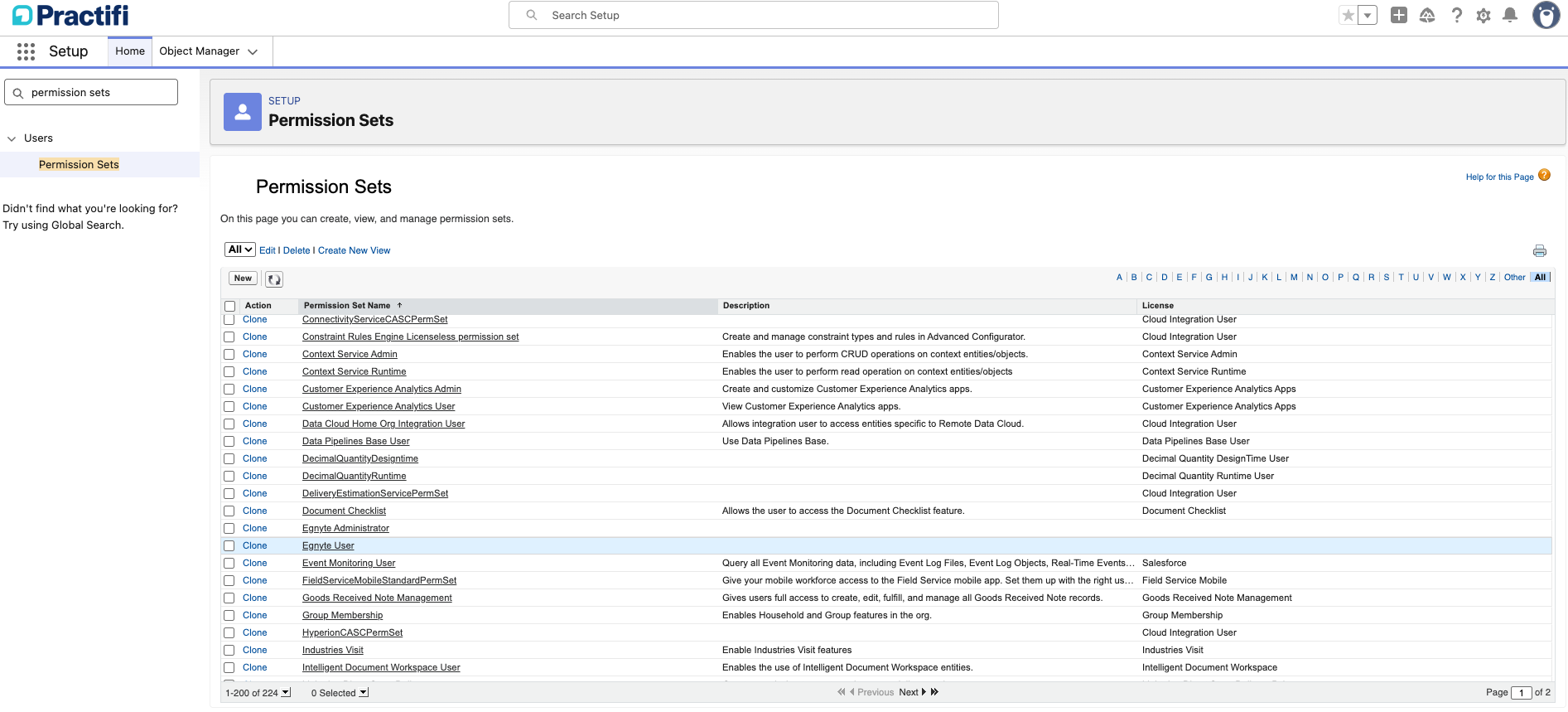
Task: Expand the Object Manager tab chevron
Action: tap(253, 51)
